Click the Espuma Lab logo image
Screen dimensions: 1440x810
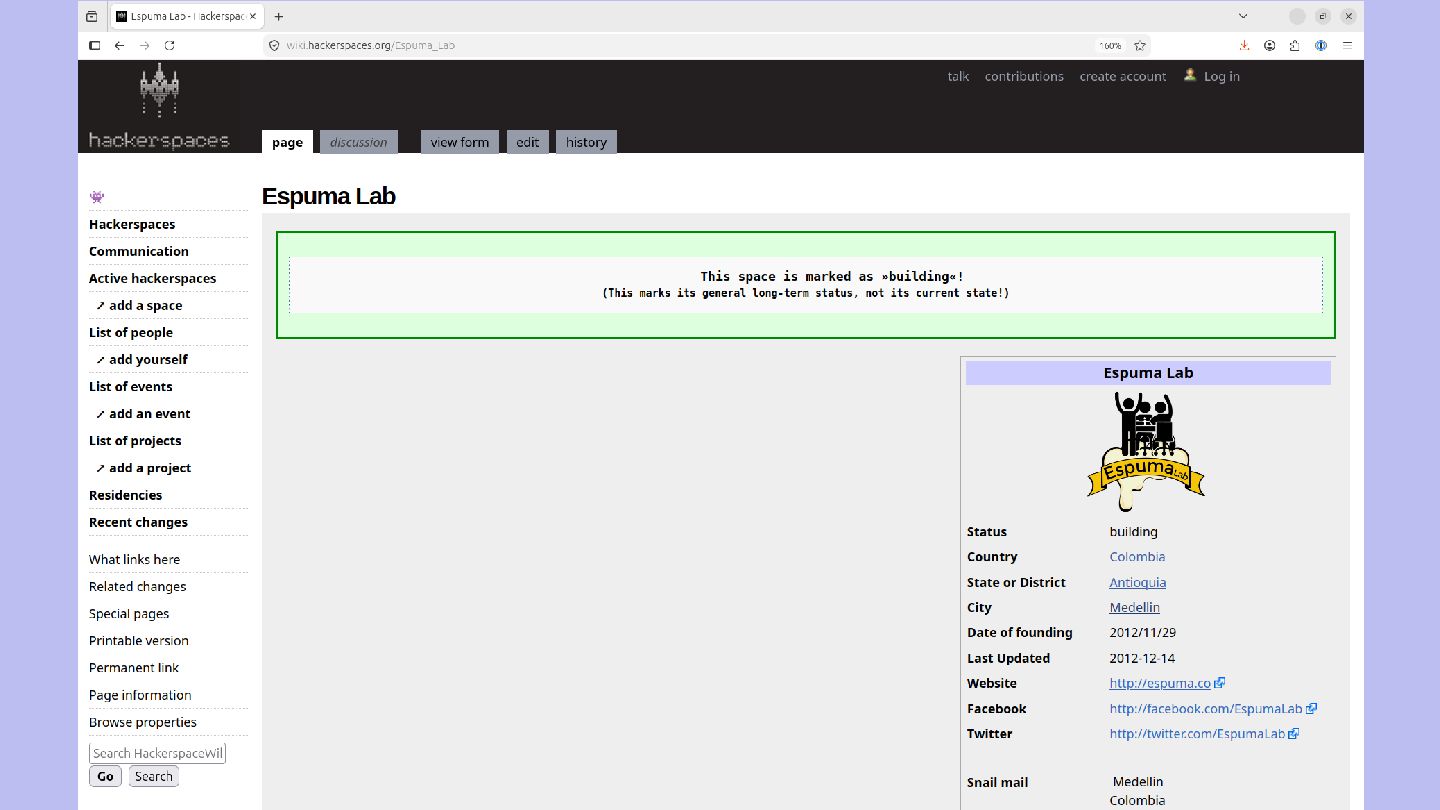click(1146, 451)
